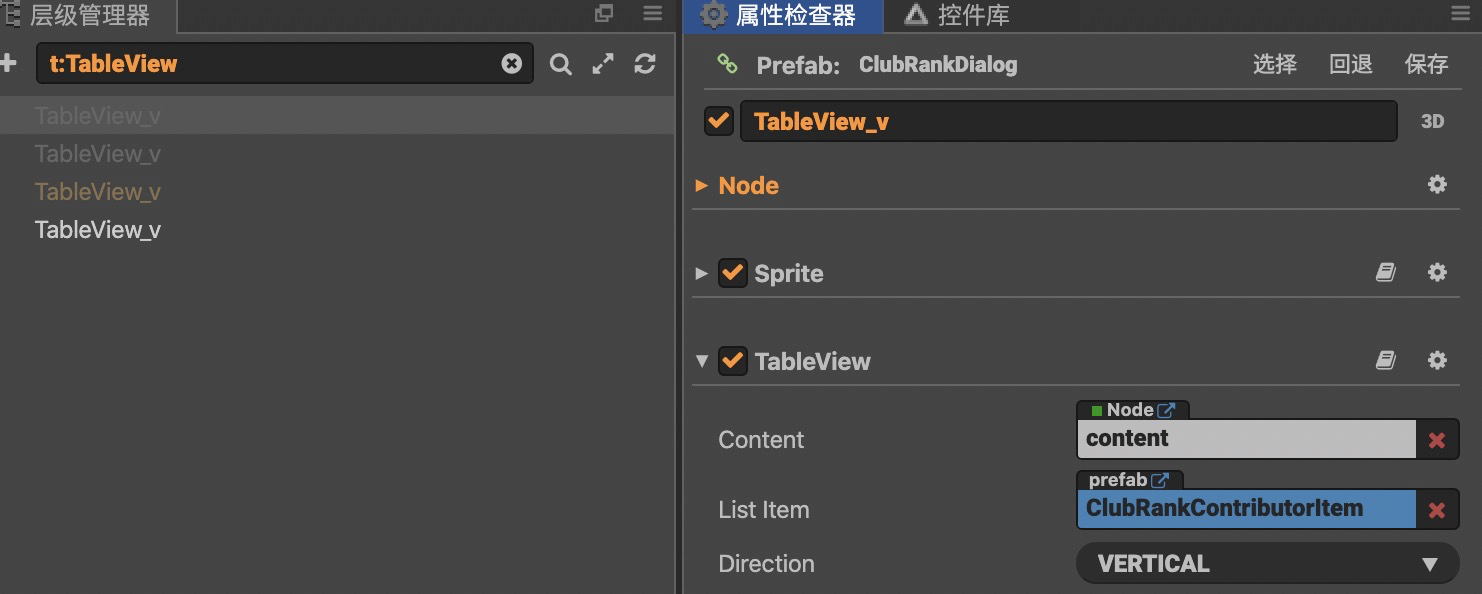Switch to the 控件库 tab
The width and height of the screenshot is (1482, 594).
[x=957, y=15]
